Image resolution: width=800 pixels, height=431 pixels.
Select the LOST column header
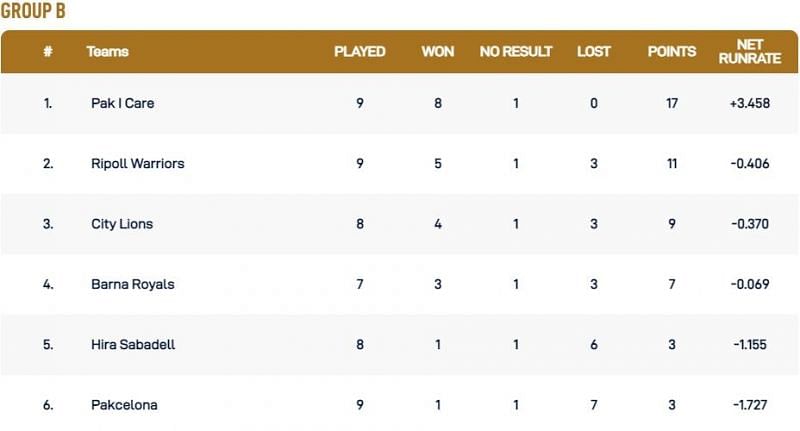pos(594,51)
